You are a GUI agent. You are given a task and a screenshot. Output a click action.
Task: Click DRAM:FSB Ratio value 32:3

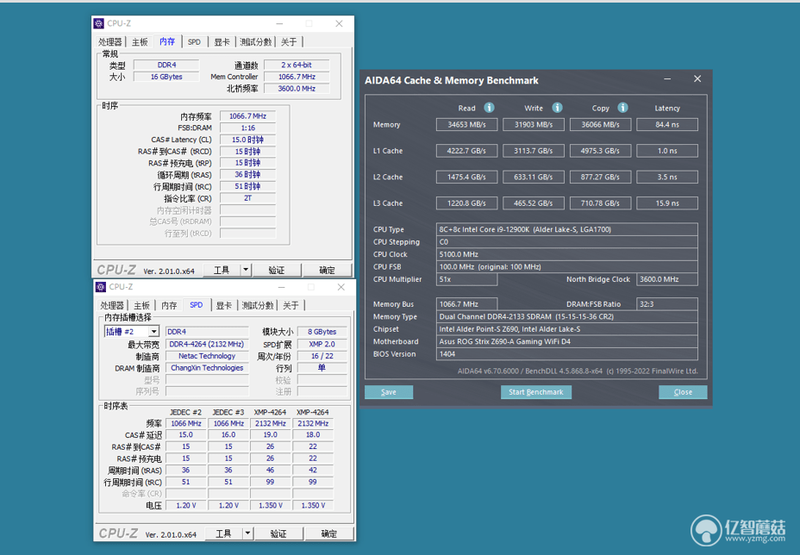pos(667,304)
